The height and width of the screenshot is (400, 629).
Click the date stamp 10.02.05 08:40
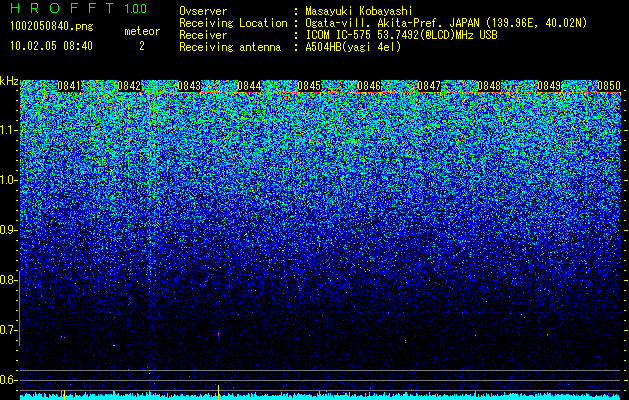pyautogui.click(x=51, y=46)
